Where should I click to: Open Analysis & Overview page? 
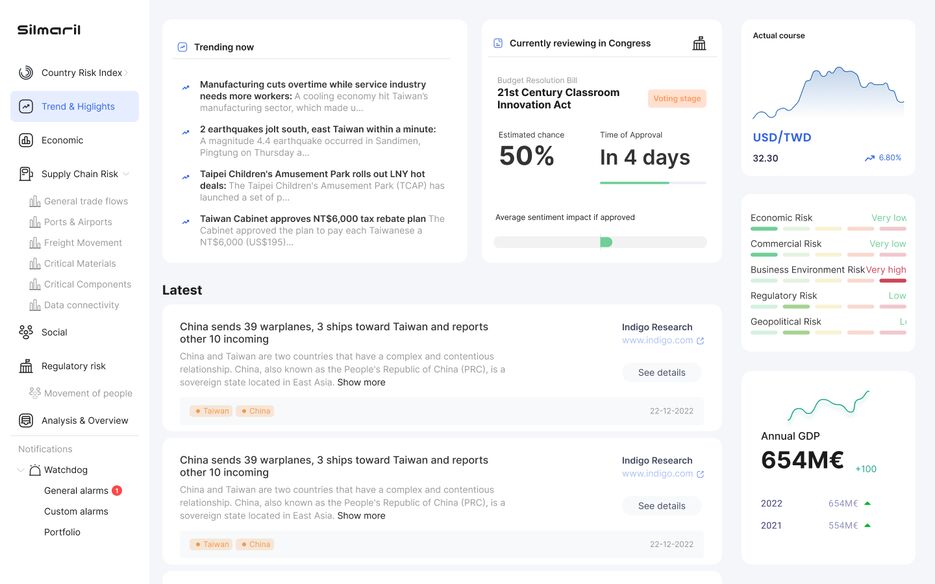coord(85,421)
